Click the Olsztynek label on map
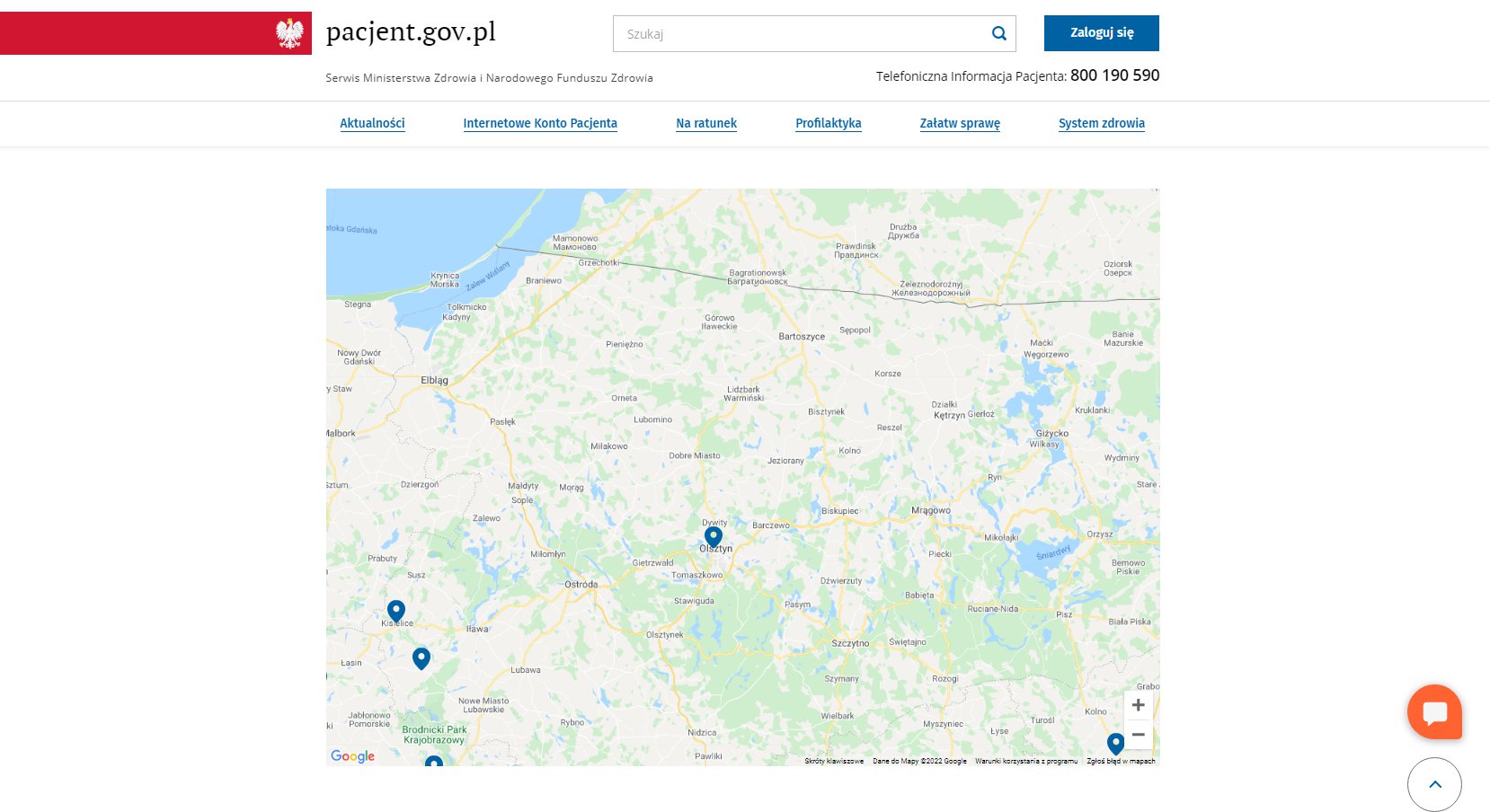The width and height of the screenshot is (1490, 812). [665, 635]
